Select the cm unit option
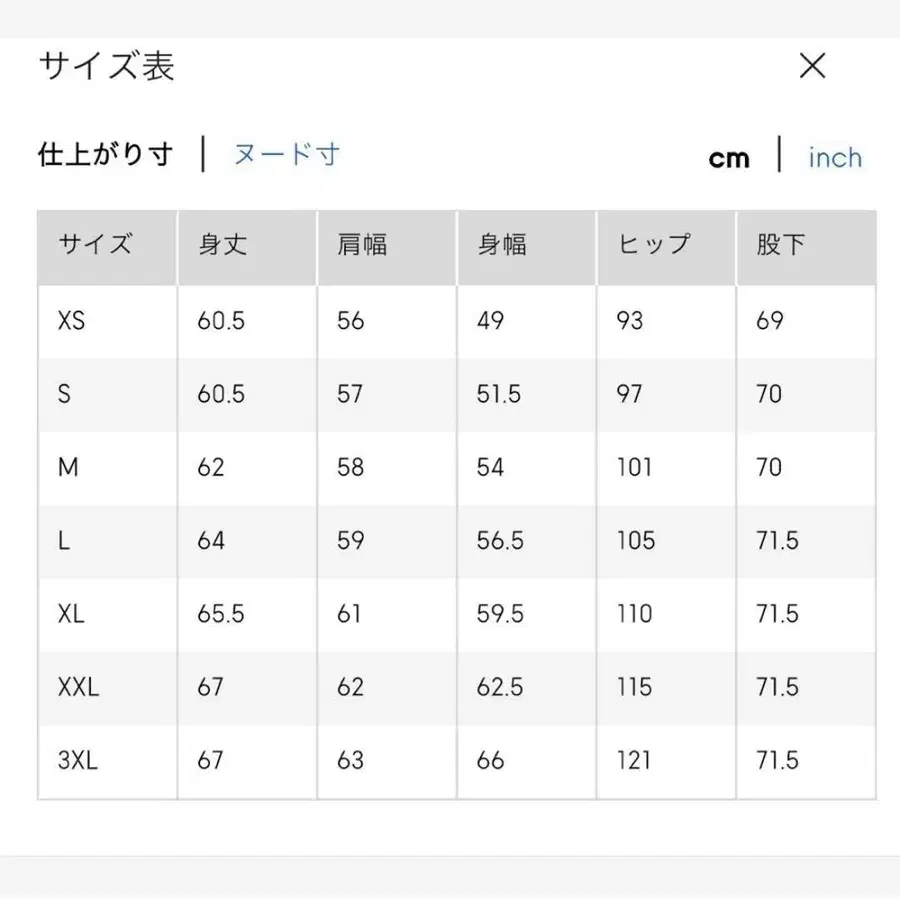The height and width of the screenshot is (900, 900). [729, 157]
